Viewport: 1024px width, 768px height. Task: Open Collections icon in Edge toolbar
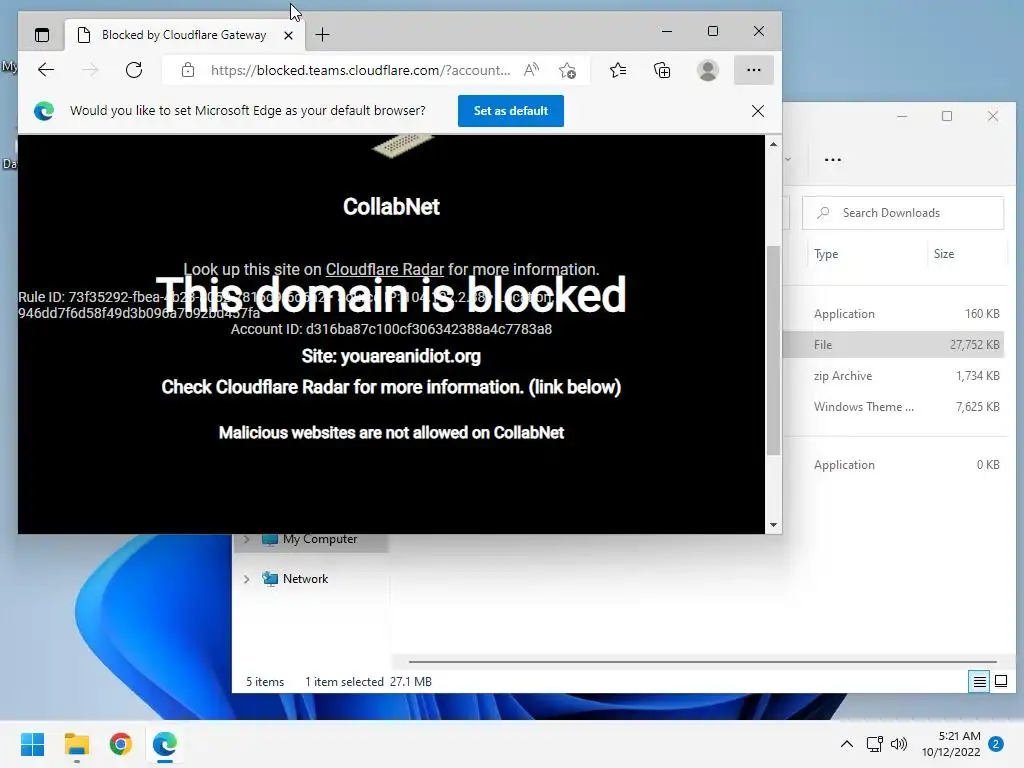click(662, 70)
